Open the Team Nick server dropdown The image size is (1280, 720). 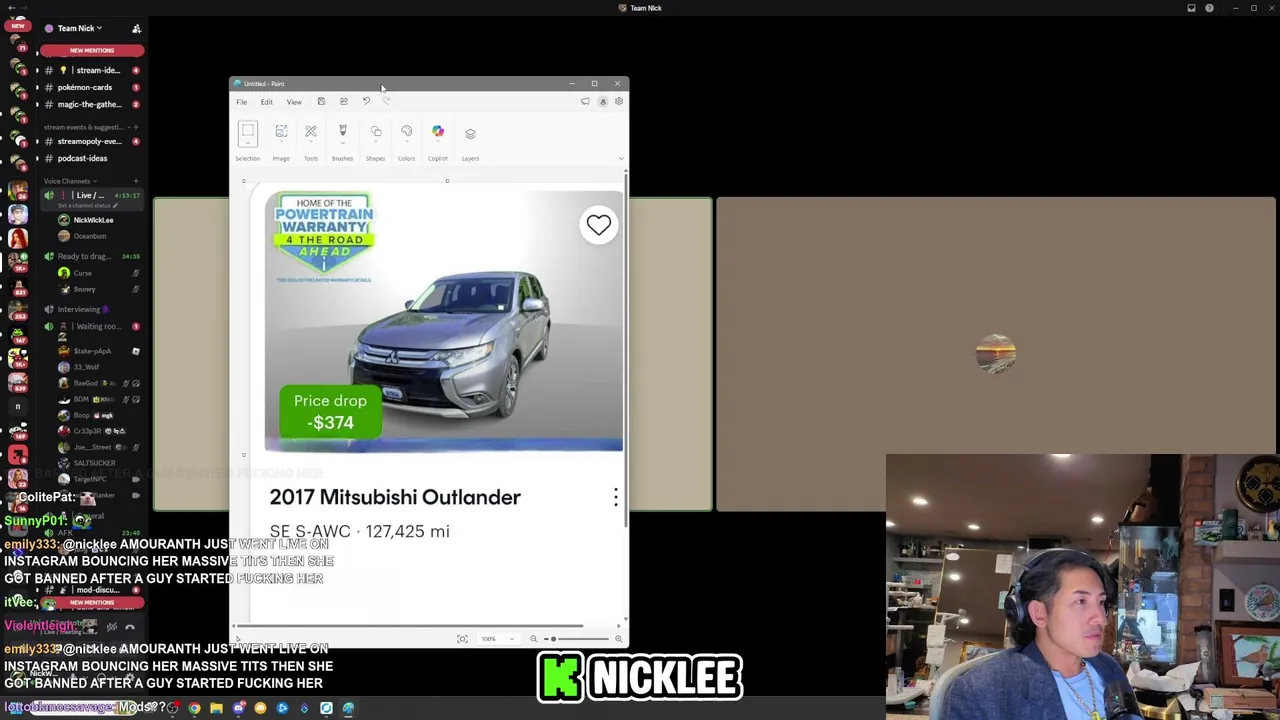[78, 28]
